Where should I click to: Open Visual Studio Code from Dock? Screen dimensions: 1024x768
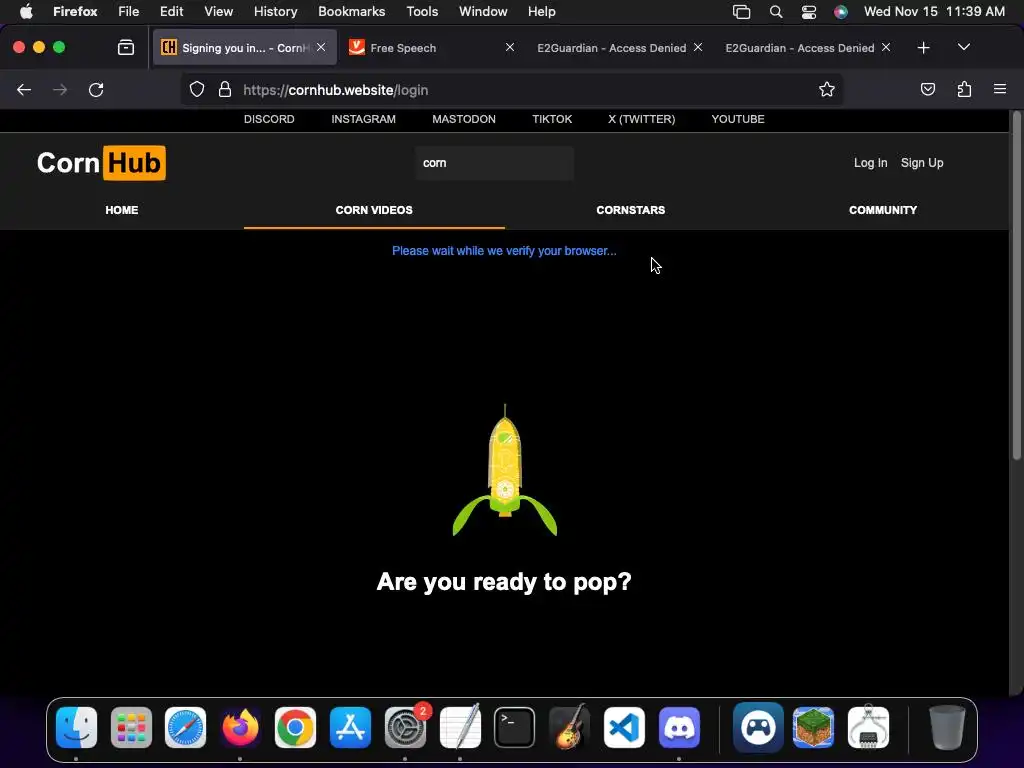pyautogui.click(x=624, y=728)
